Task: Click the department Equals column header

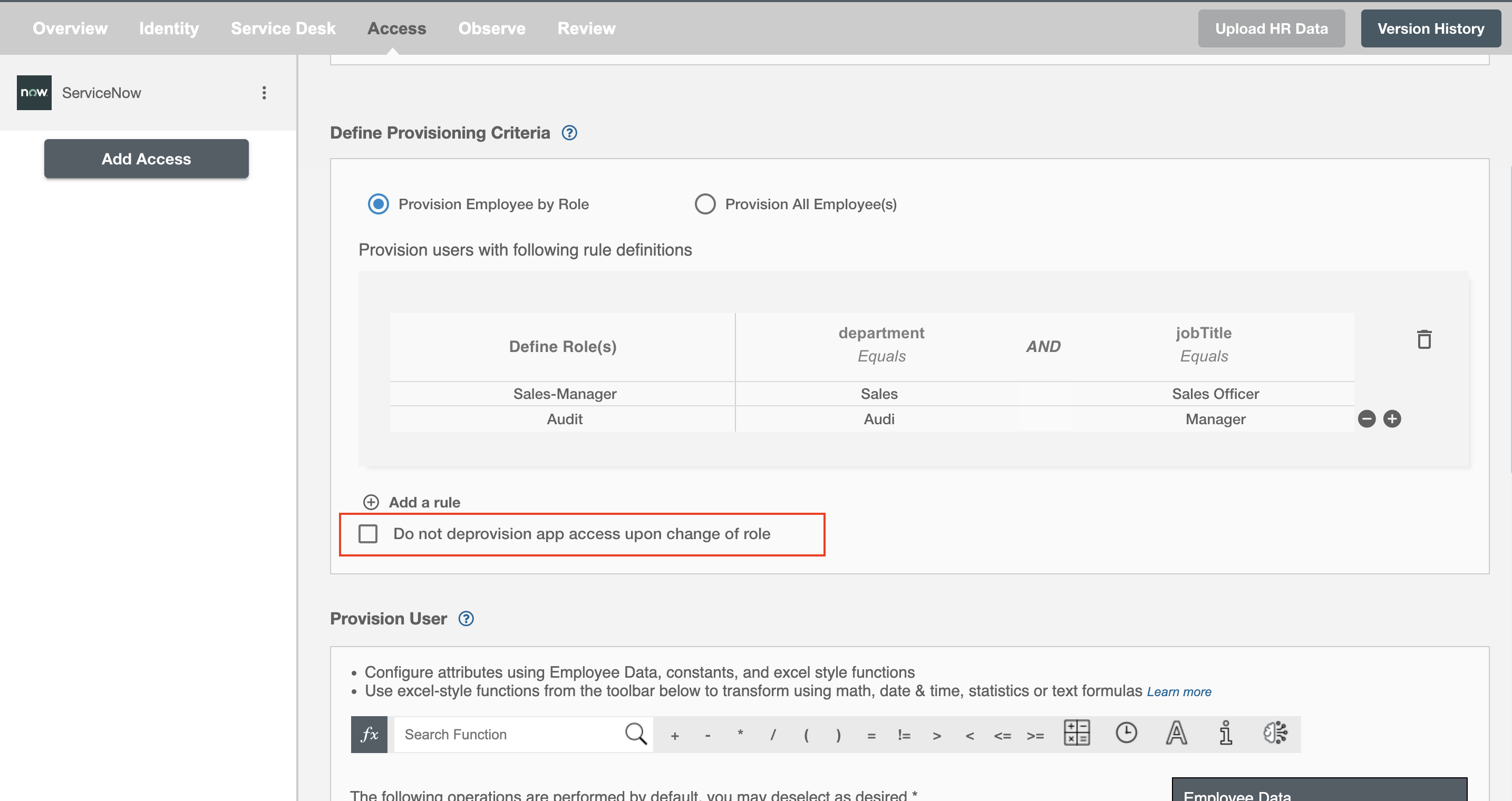Action: [881, 345]
